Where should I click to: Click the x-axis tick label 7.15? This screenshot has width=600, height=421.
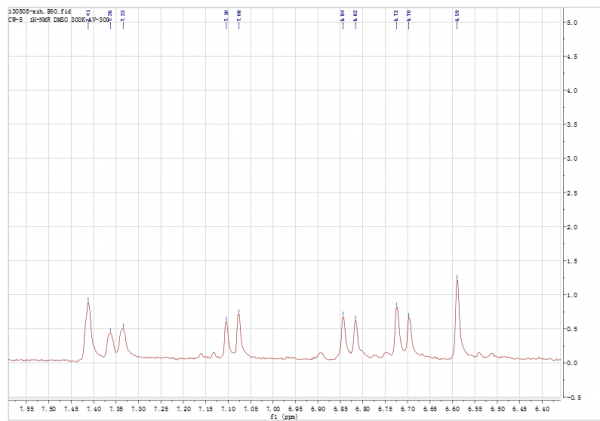[x=206, y=409]
